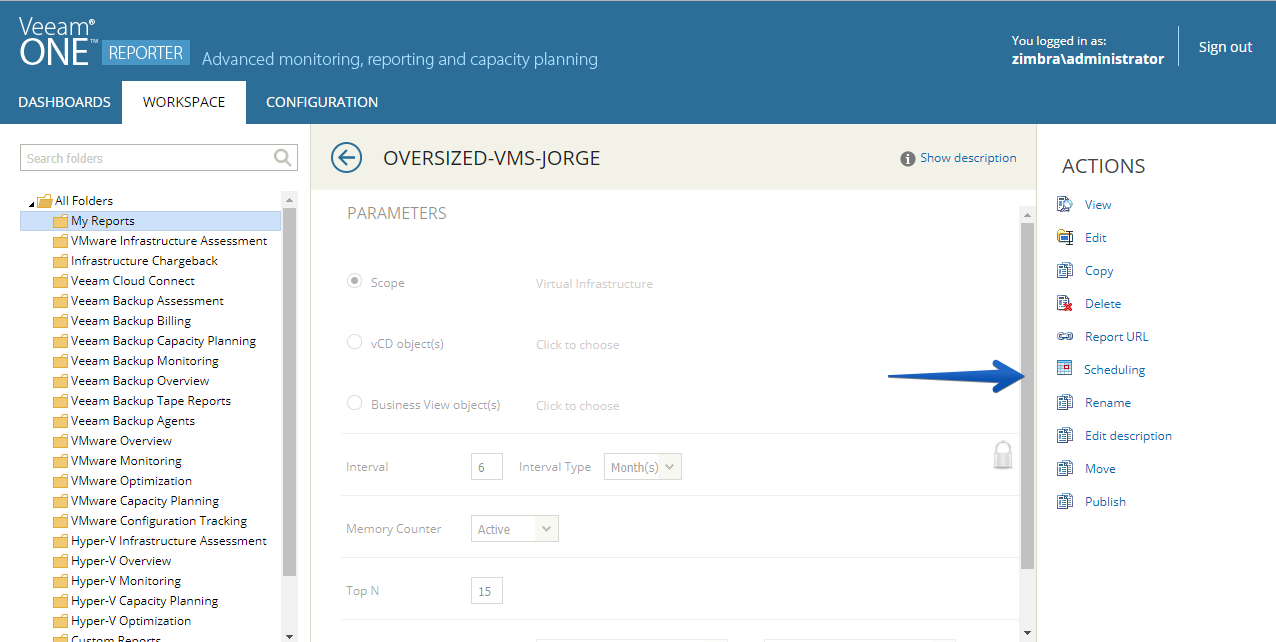Select Veeam Backup Monitoring folder
1276x642 pixels.
pos(145,361)
